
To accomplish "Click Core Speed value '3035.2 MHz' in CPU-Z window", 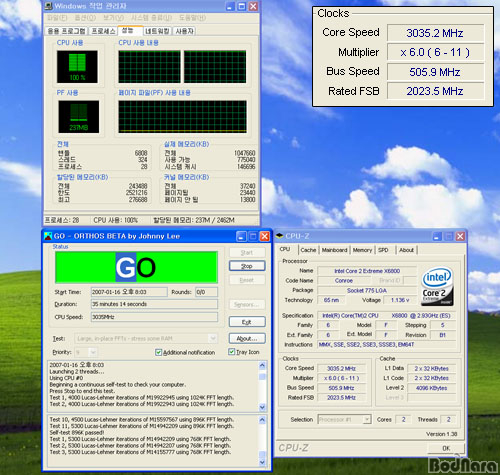I will [x=341, y=368].
